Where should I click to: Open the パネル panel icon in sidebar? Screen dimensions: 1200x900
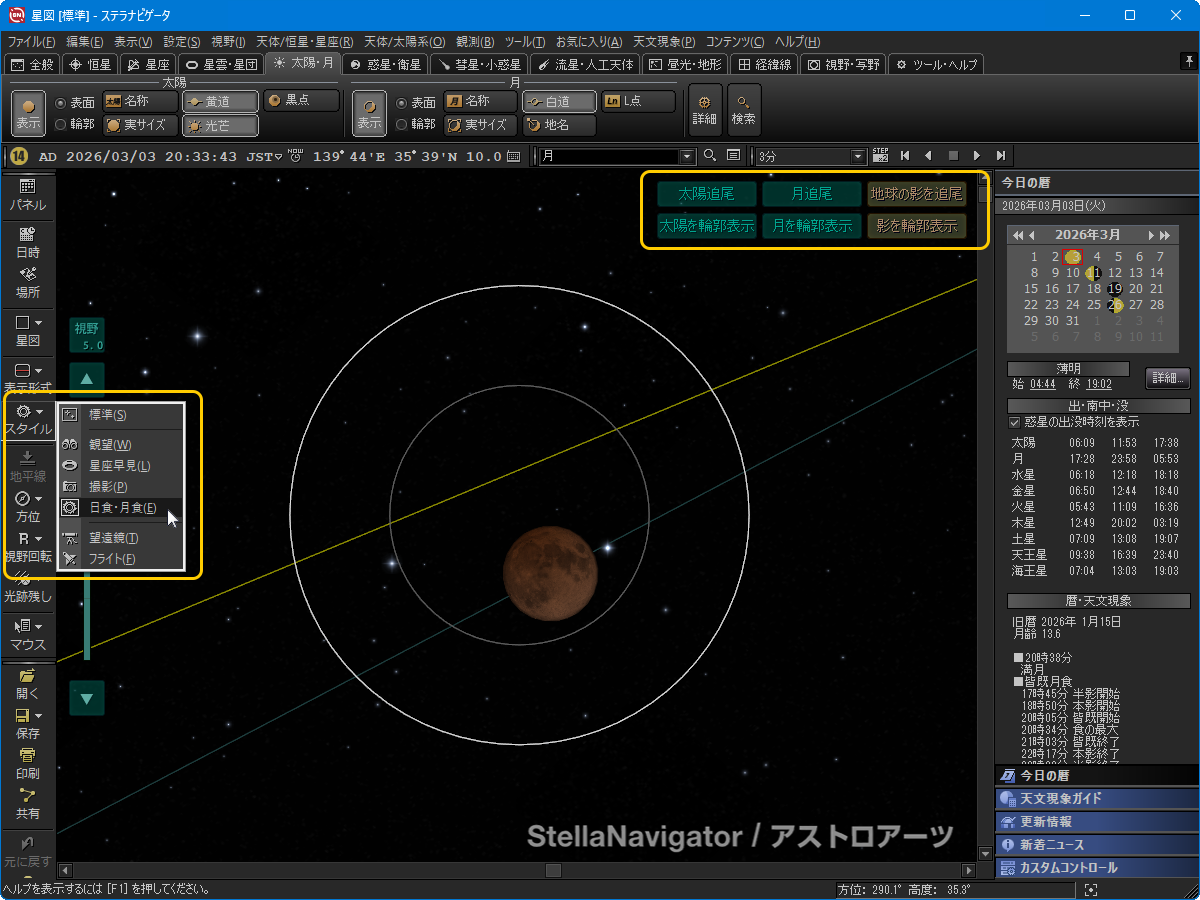27,193
